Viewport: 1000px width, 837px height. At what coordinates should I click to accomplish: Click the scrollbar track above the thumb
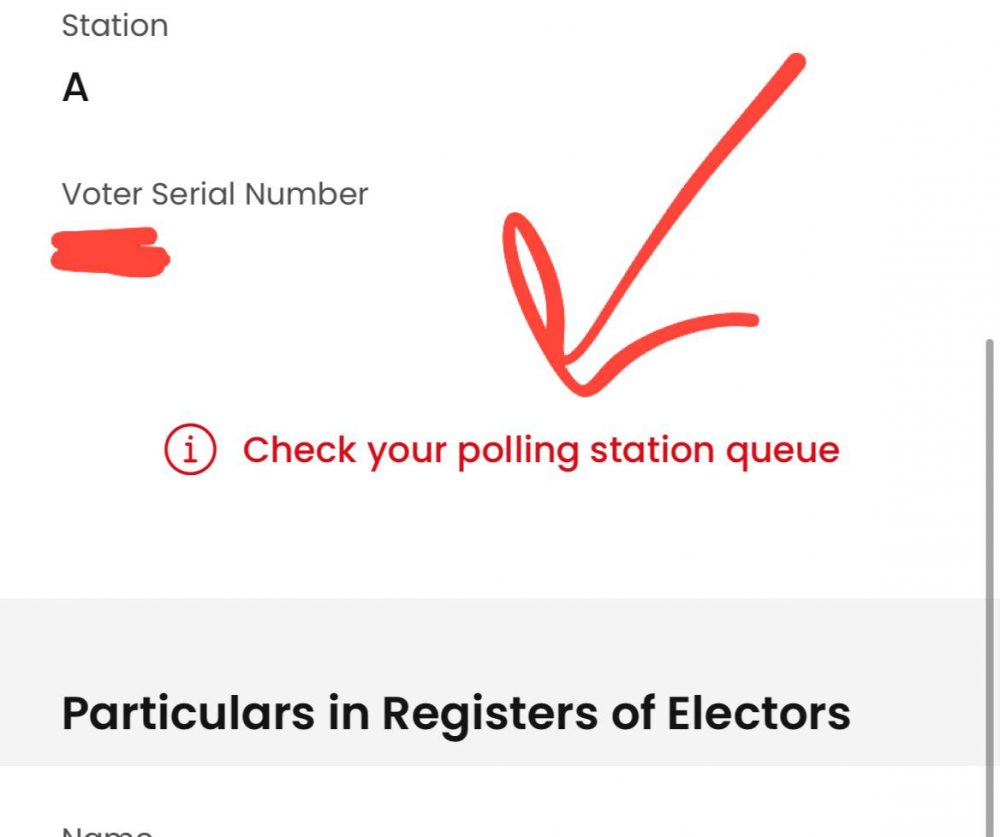click(990, 169)
